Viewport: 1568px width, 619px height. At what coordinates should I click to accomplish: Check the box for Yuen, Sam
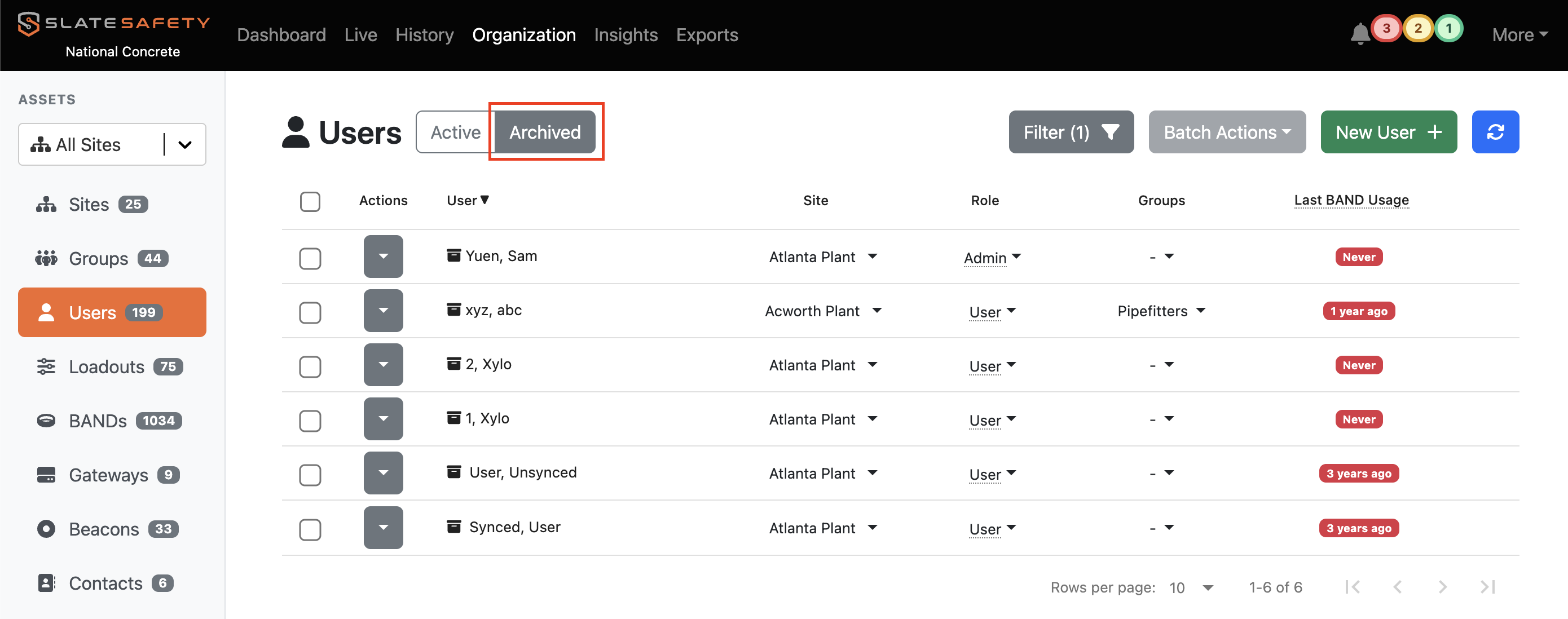point(310,258)
